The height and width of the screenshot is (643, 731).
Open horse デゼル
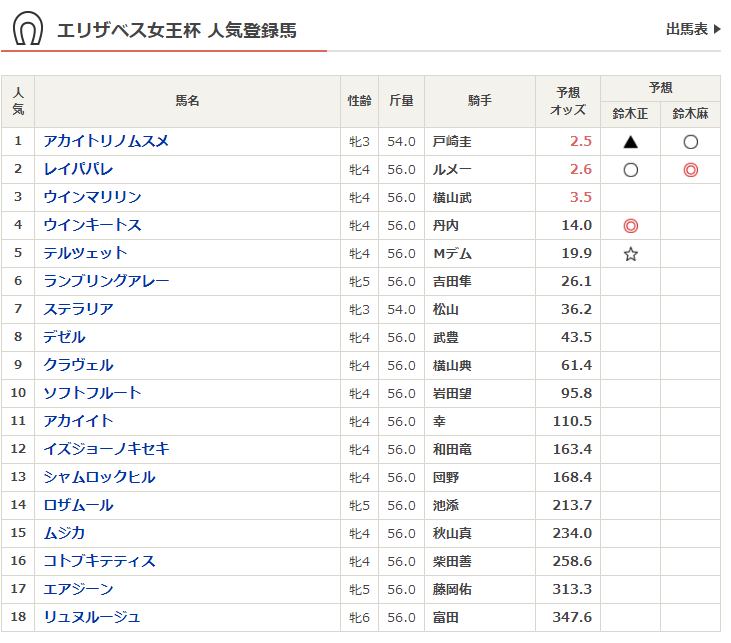pyautogui.click(x=64, y=337)
